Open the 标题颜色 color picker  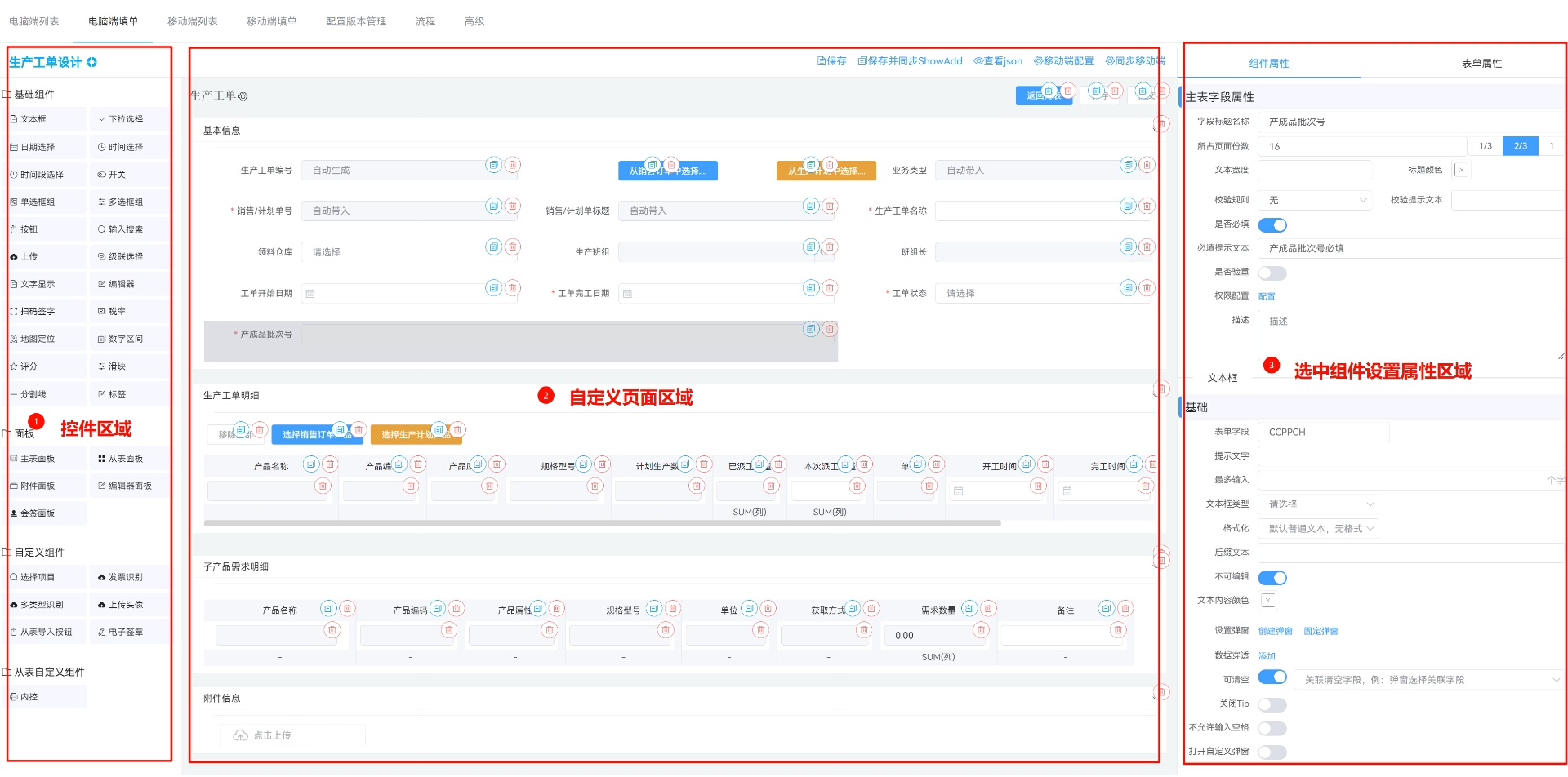[x=1461, y=170]
